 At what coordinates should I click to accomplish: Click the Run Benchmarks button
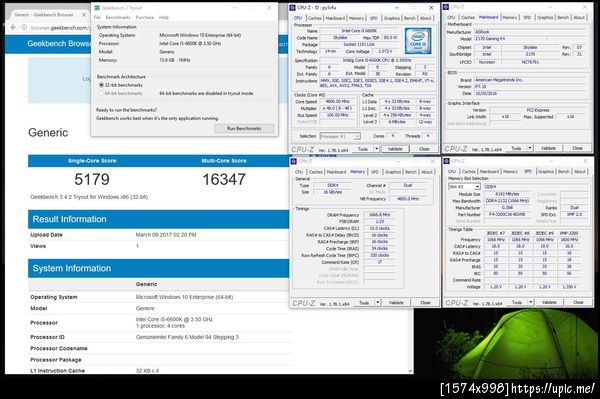click(244, 129)
